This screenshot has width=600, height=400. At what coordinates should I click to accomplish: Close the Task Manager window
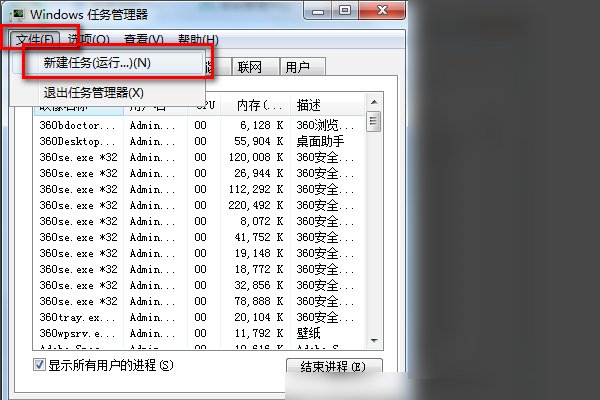pos(382,11)
